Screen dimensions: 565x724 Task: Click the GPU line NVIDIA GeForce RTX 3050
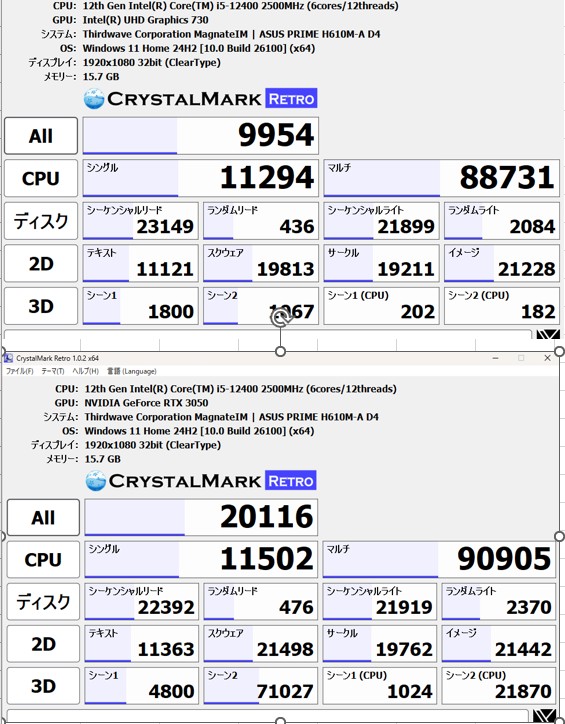tap(146, 403)
